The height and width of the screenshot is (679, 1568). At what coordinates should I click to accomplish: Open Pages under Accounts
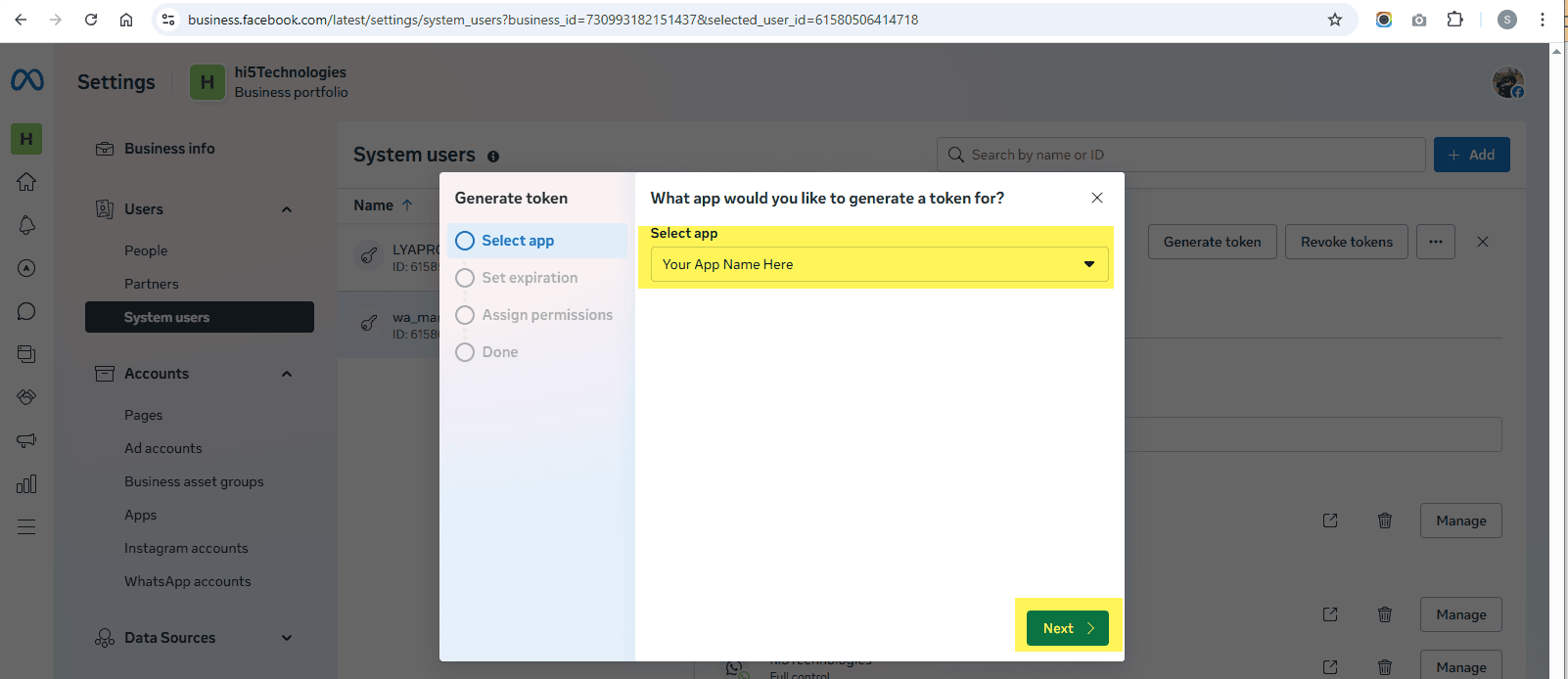coord(144,415)
